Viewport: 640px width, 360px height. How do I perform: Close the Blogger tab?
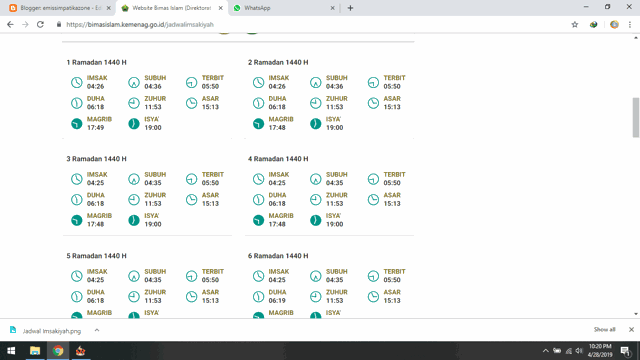[x=109, y=8]
